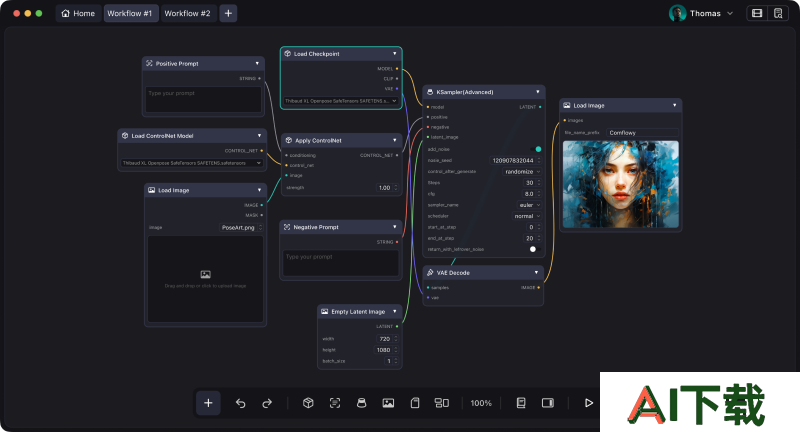The height and width of the screenshot is (432, 800).
Task: Click the cube model icon in bottom toolbar
Action: (x=309, y=403)
